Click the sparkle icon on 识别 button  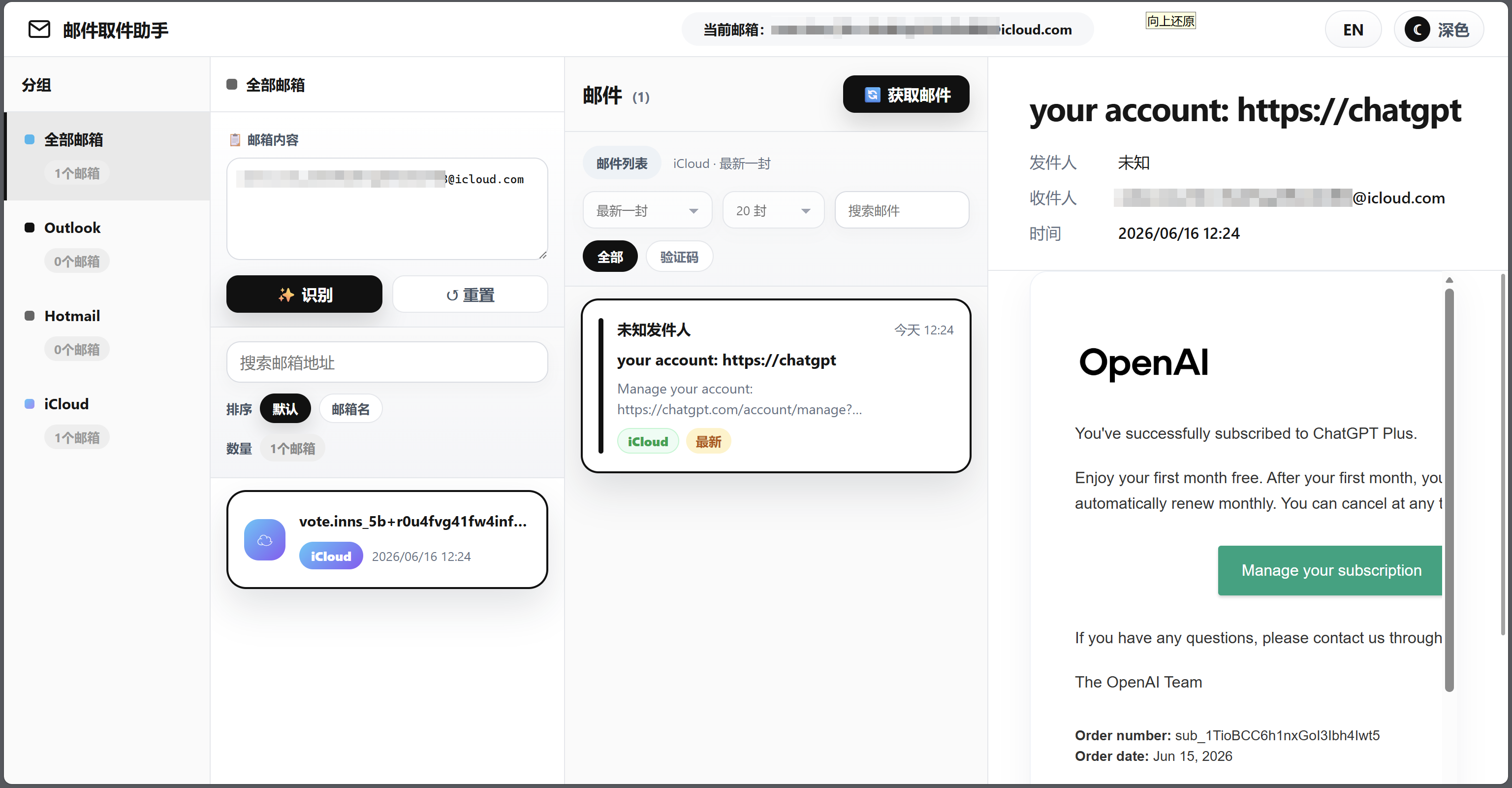pos(286,295)
